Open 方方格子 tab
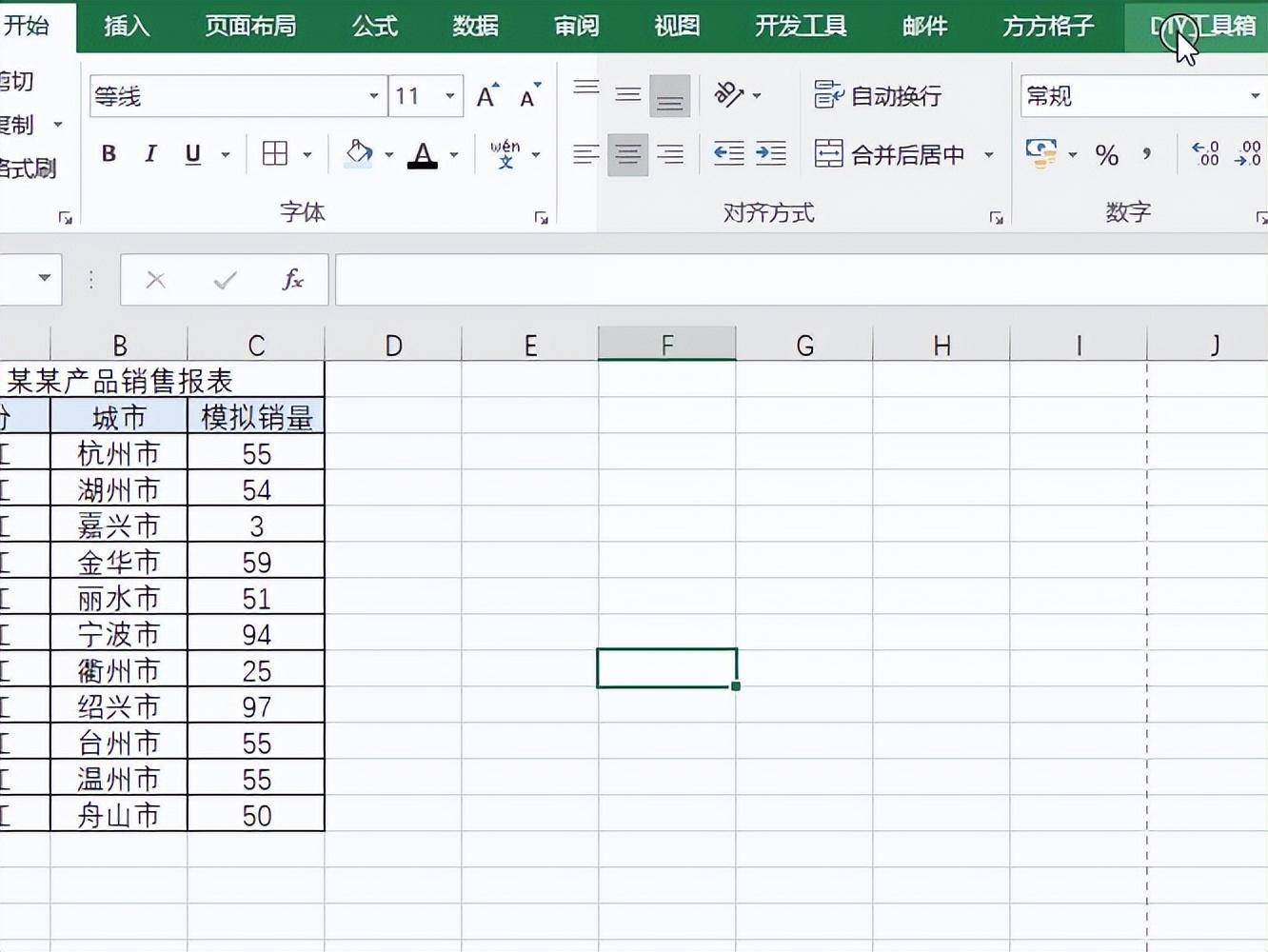The height and width of the screenshot is (952, 1268). [1049, 26]
